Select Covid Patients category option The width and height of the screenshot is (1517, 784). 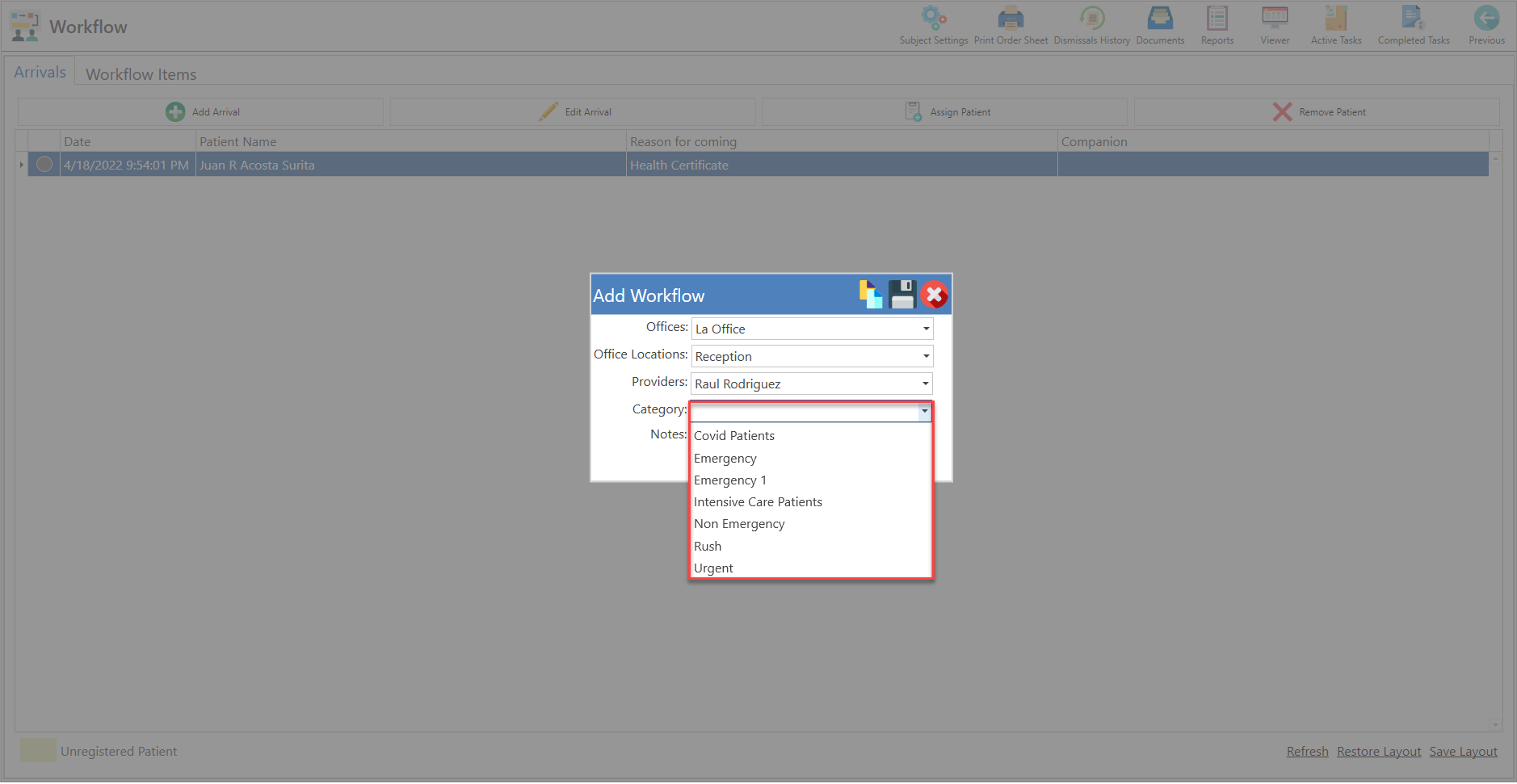811,436
